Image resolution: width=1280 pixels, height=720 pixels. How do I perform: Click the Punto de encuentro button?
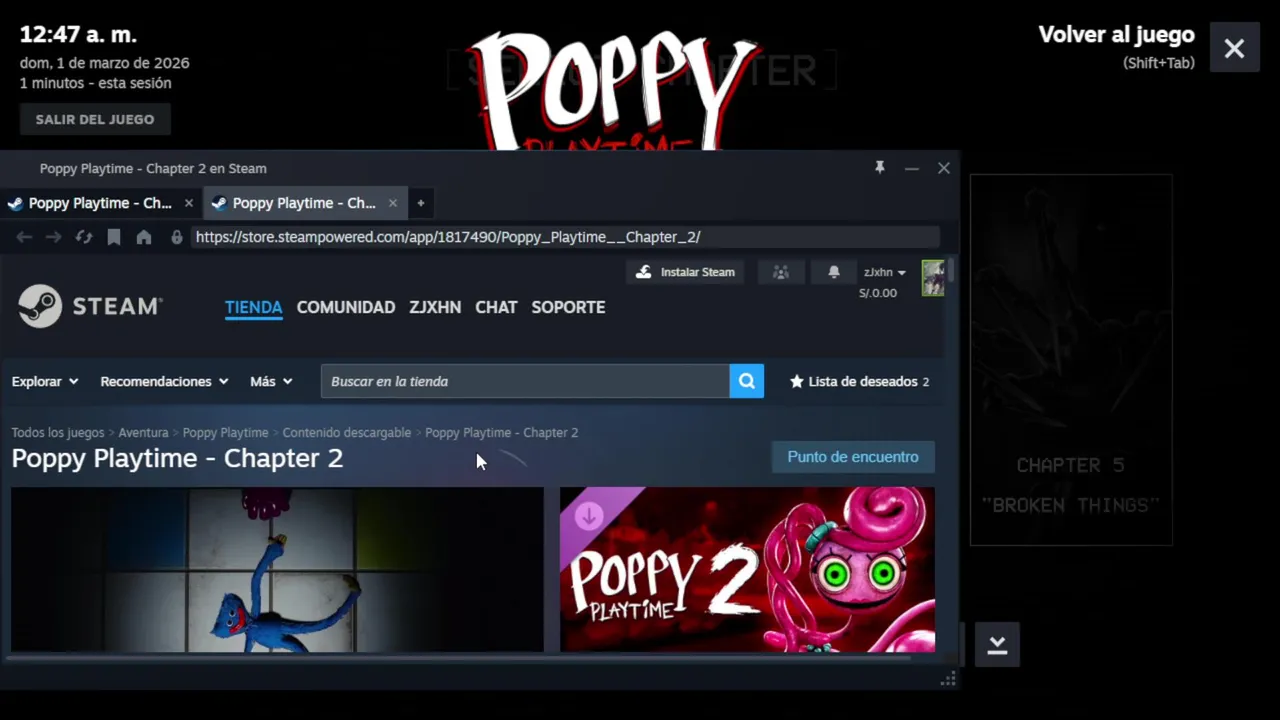point(853,457)
